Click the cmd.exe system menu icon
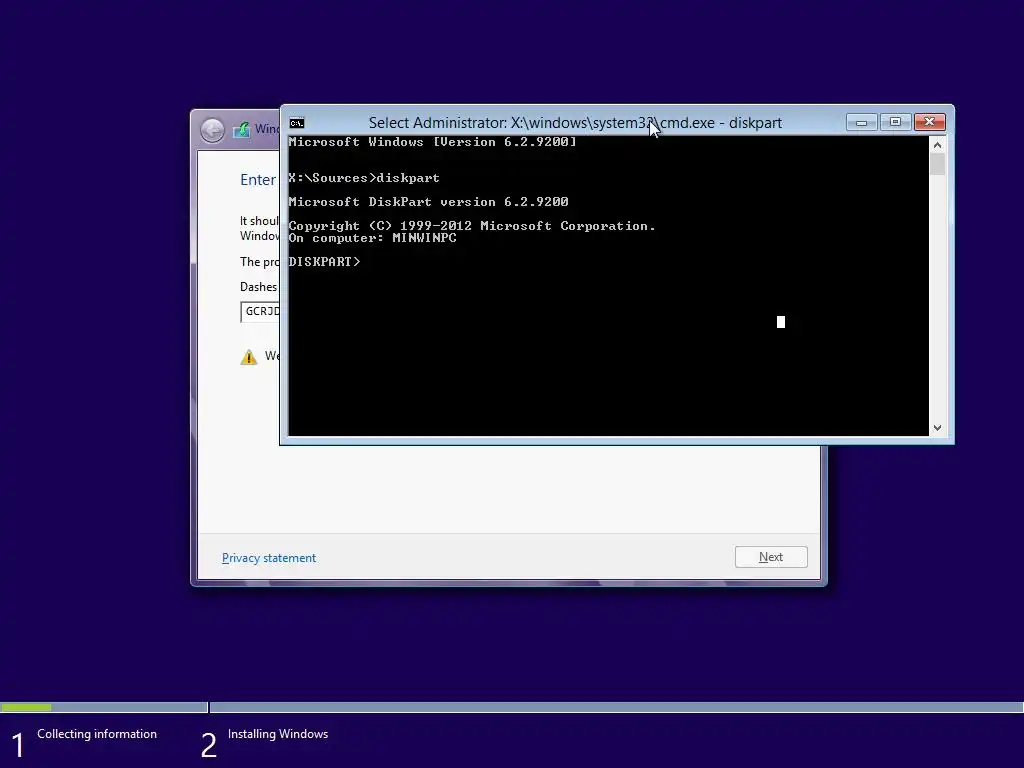The width and height of the screenshot is (1024, 768). pyautogui.click(x=296, y=123)
